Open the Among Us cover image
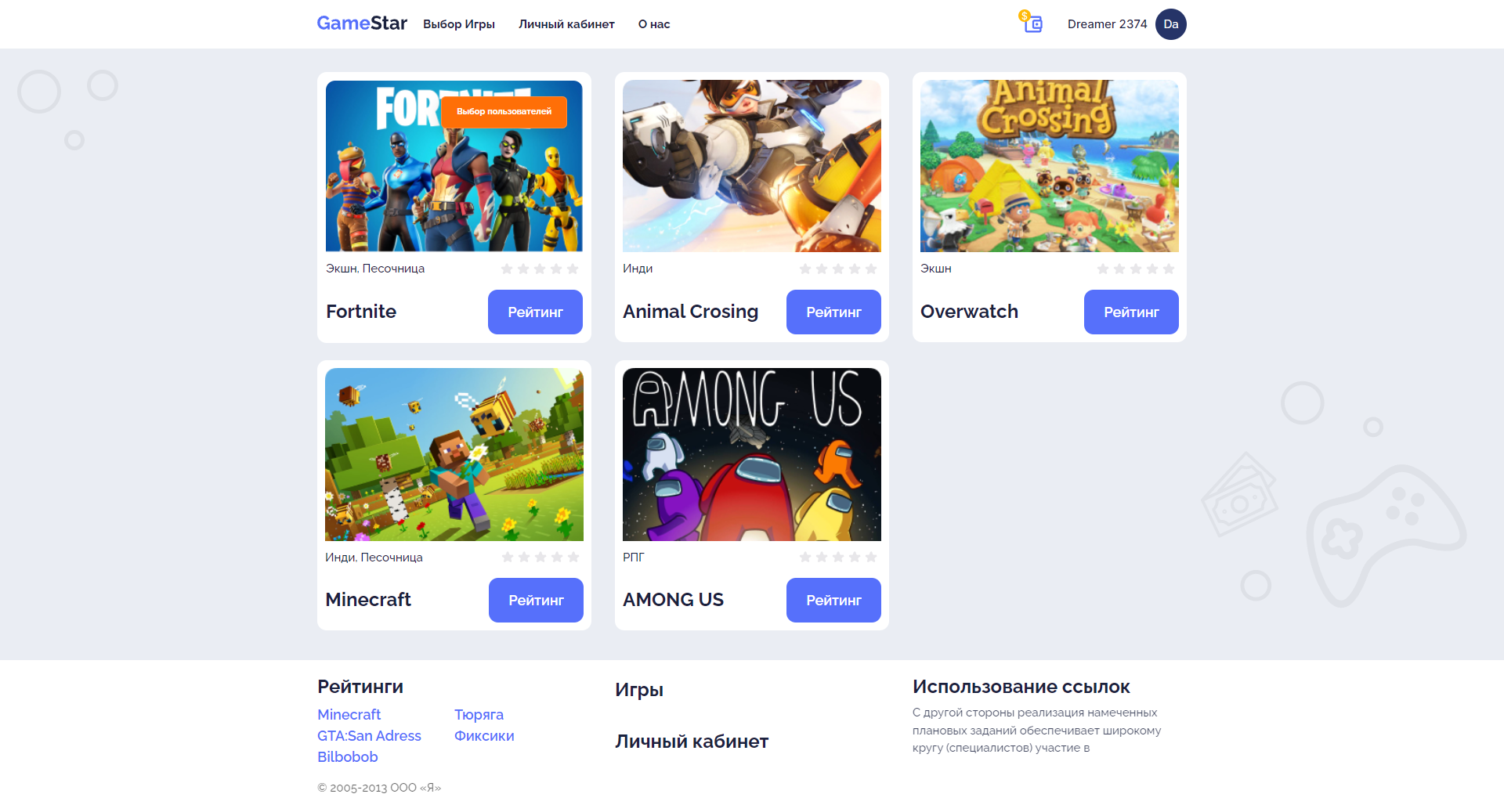Screen dimensions: 1504x812 752,454
